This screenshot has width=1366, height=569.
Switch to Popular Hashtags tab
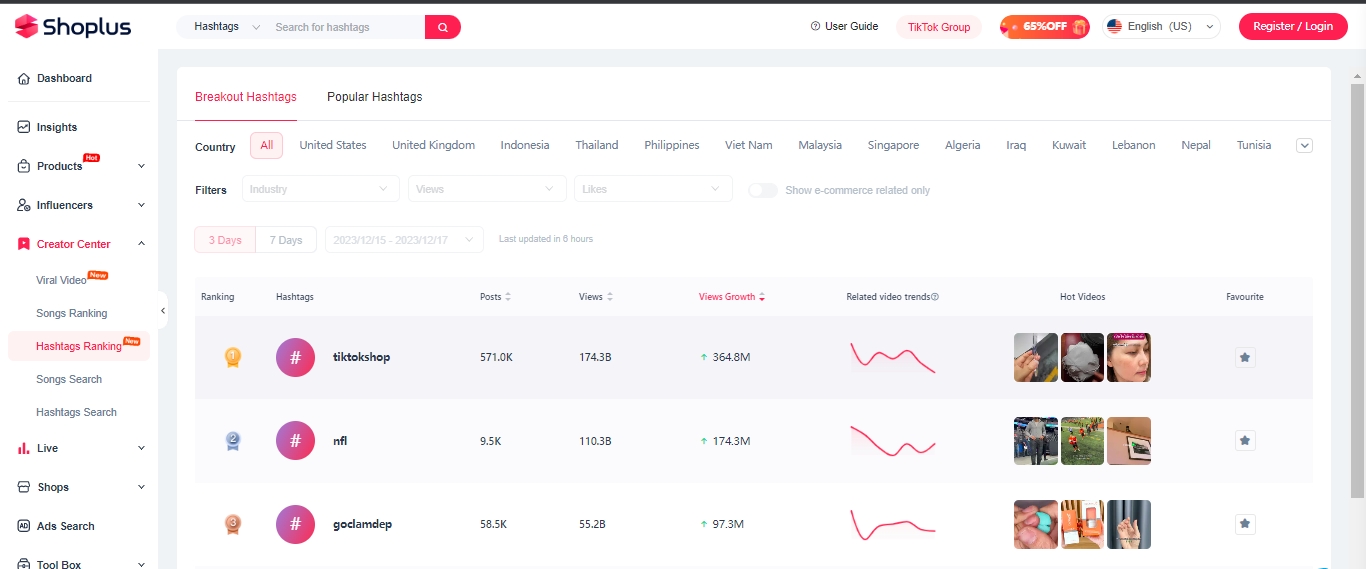pos(374,97)
